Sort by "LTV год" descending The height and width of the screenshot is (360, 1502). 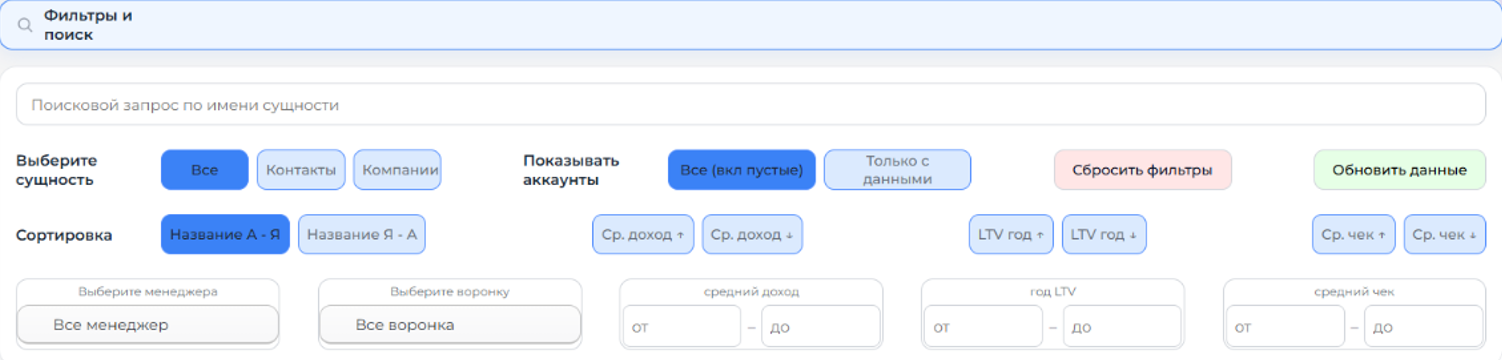[x=1104, y=235]
